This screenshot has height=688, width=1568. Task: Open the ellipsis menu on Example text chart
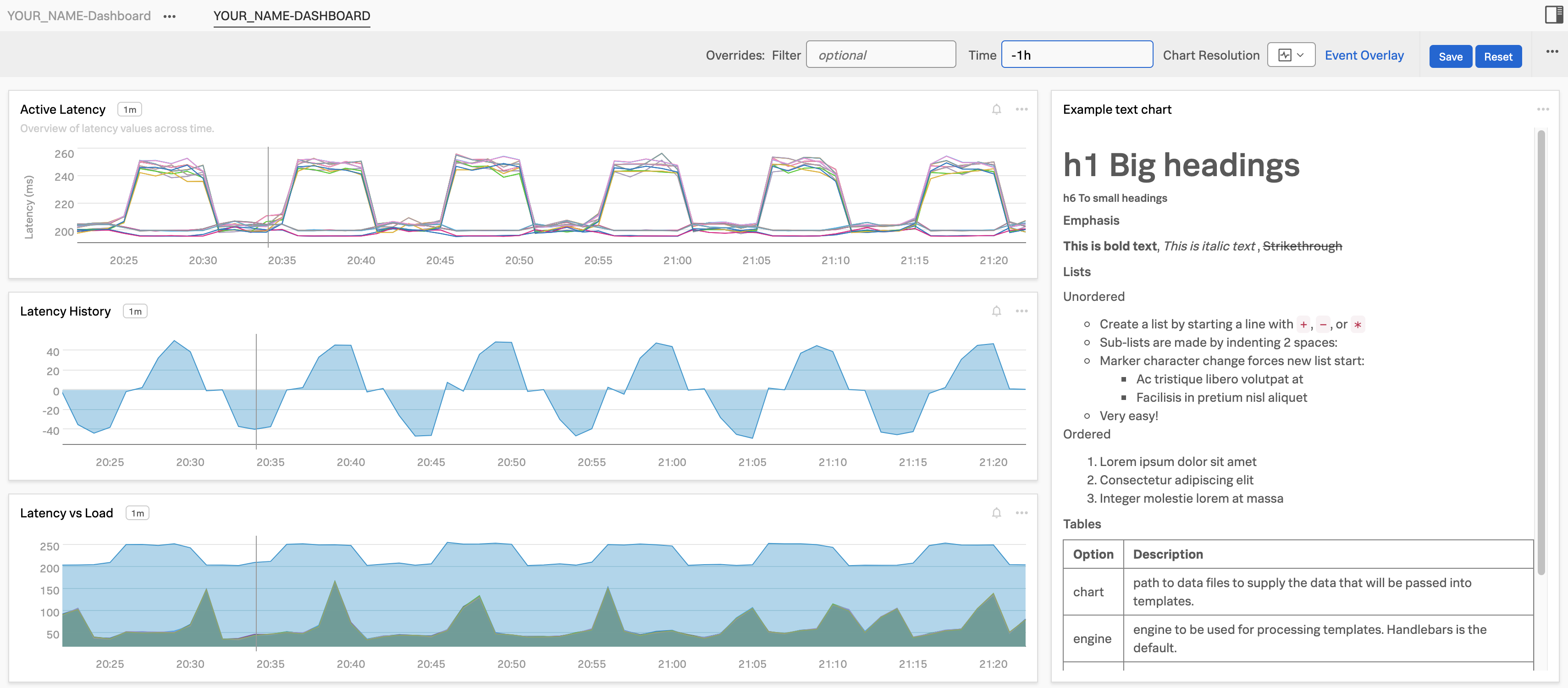[x=1544, y=109]
